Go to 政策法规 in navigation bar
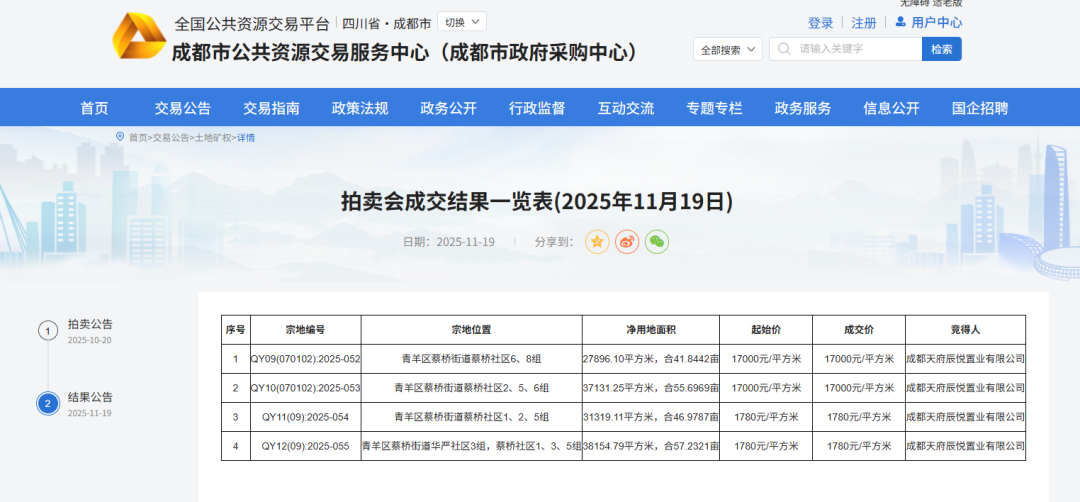The width and height of the screenshot is (1080, 502). tap(359, 109)
